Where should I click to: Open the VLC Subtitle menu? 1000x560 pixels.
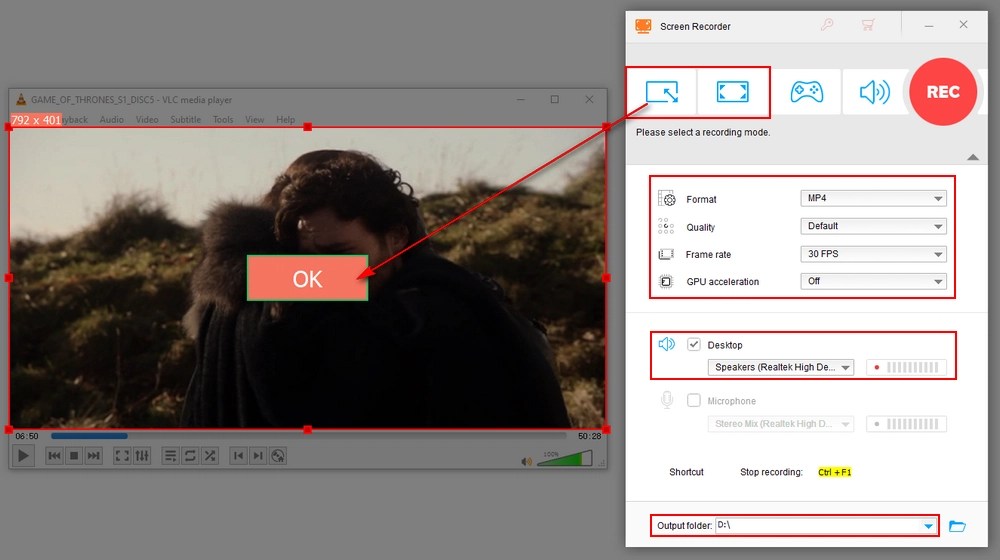pos(186,119)
